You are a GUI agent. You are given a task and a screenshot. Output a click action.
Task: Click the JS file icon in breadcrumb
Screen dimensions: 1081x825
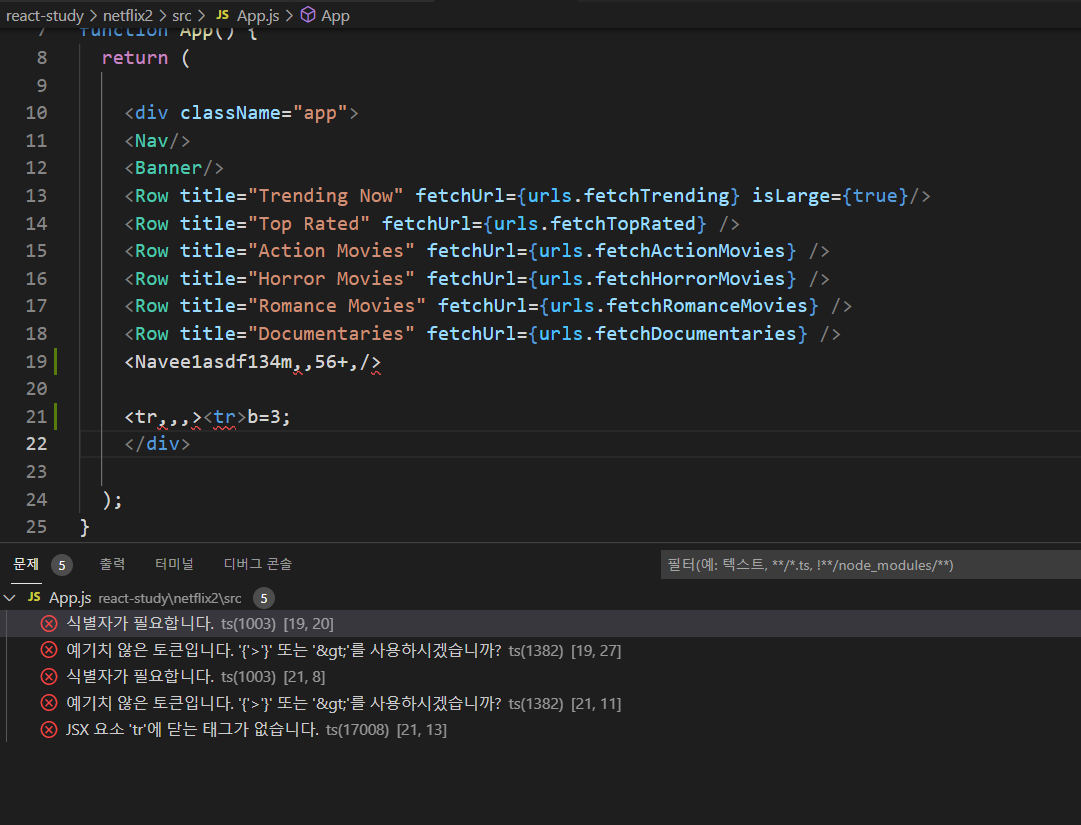click(222, 14)
